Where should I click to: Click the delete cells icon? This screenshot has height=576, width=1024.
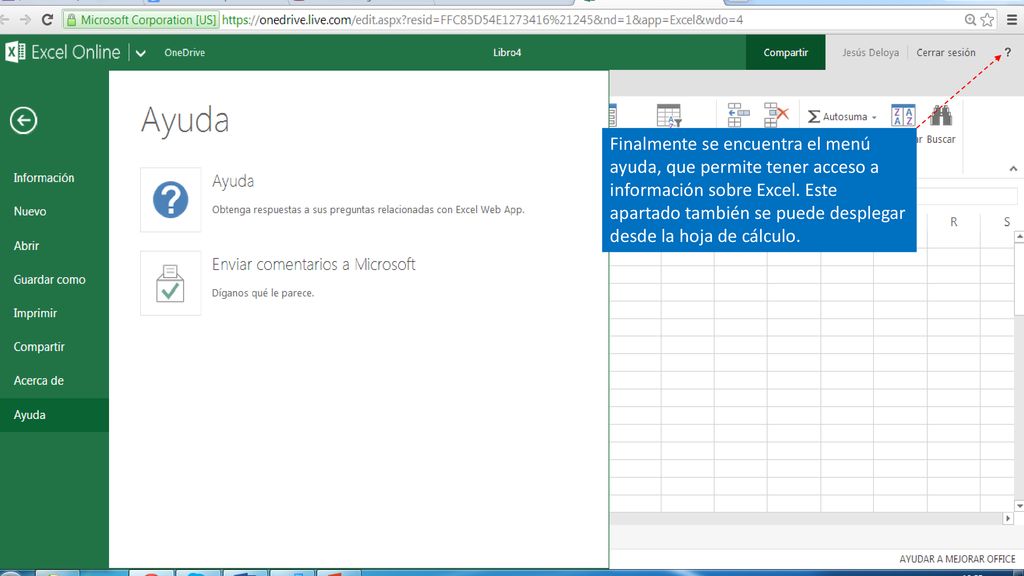coord(776,115)
